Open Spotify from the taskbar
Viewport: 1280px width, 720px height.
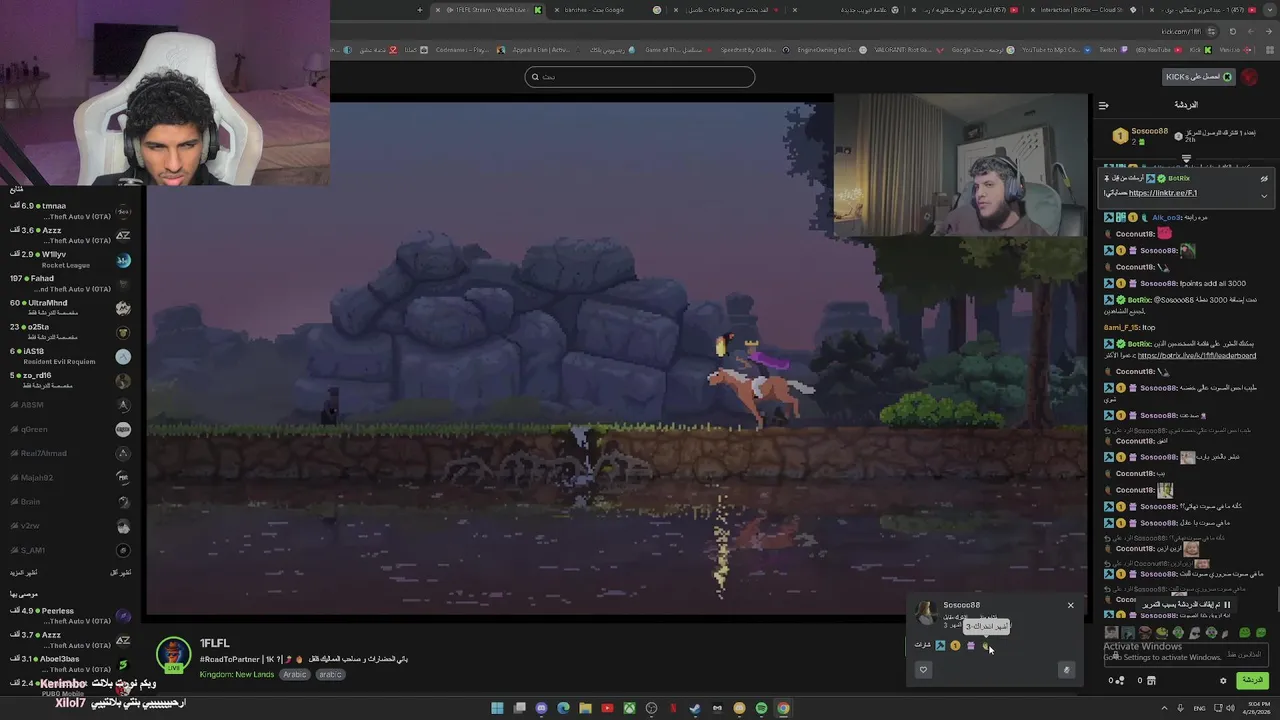(x=761, y=708)
